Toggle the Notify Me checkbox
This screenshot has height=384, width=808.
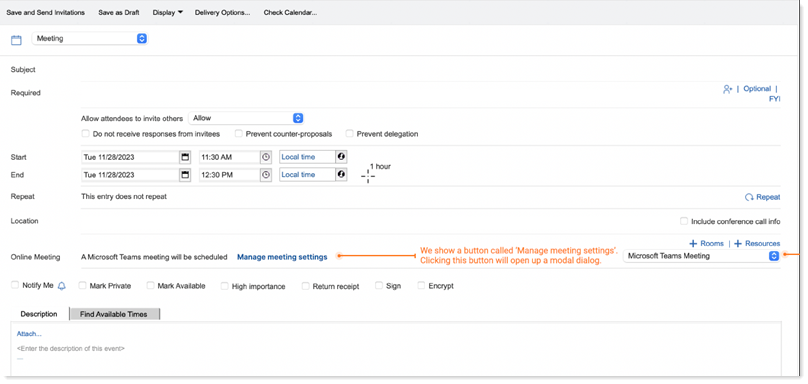14,285
